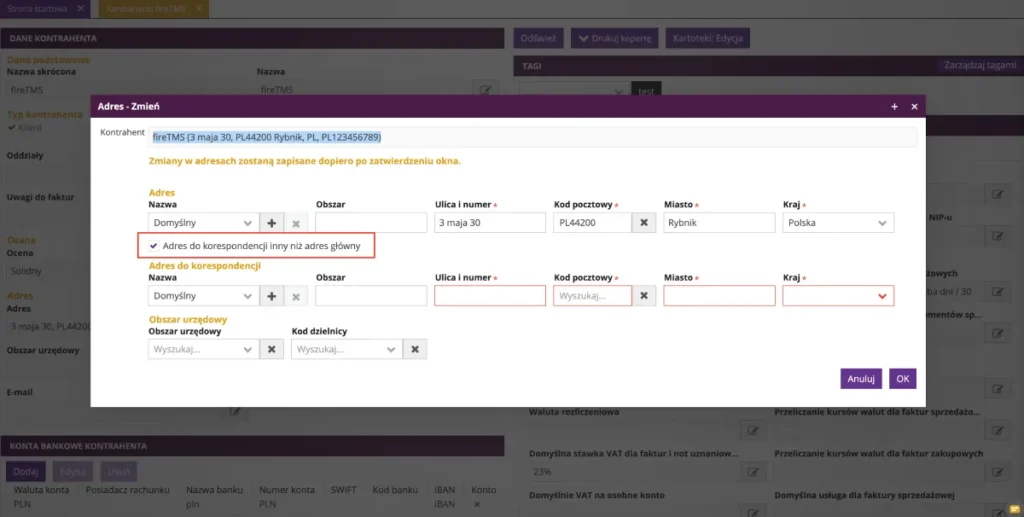1024x517 pixels.
Task: Switch to the Kontrahent: fireTMS tab
Action: (146, 8)
